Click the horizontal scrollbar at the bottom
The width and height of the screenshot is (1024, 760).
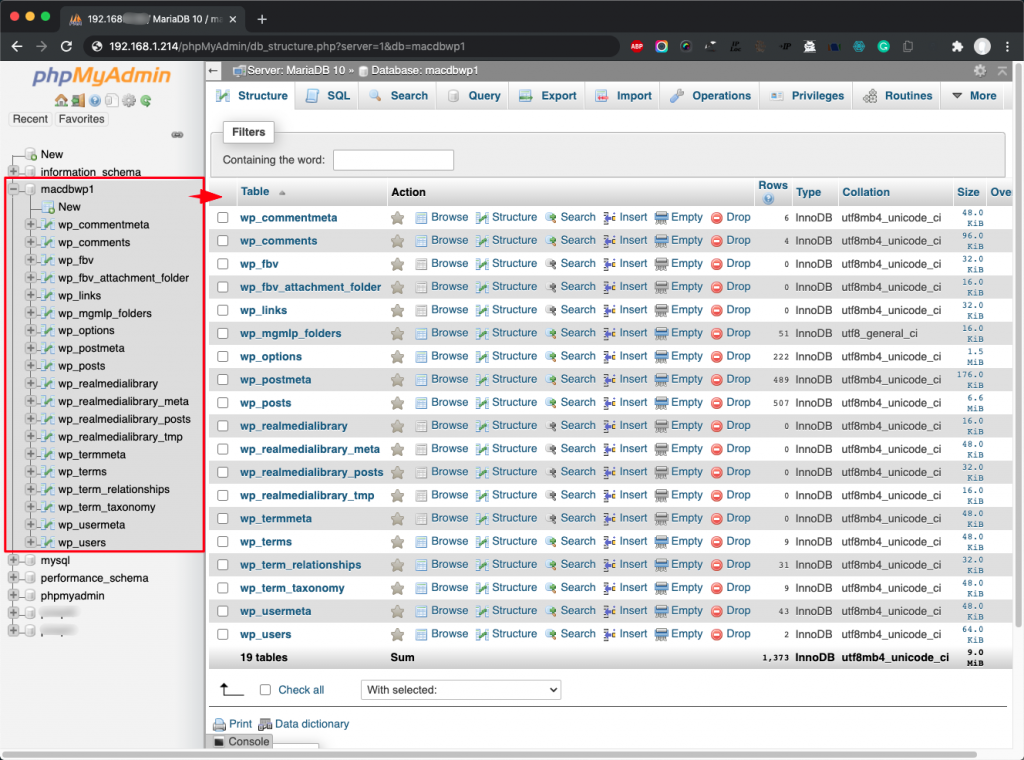pyautogui.click(x=490, y=755)
